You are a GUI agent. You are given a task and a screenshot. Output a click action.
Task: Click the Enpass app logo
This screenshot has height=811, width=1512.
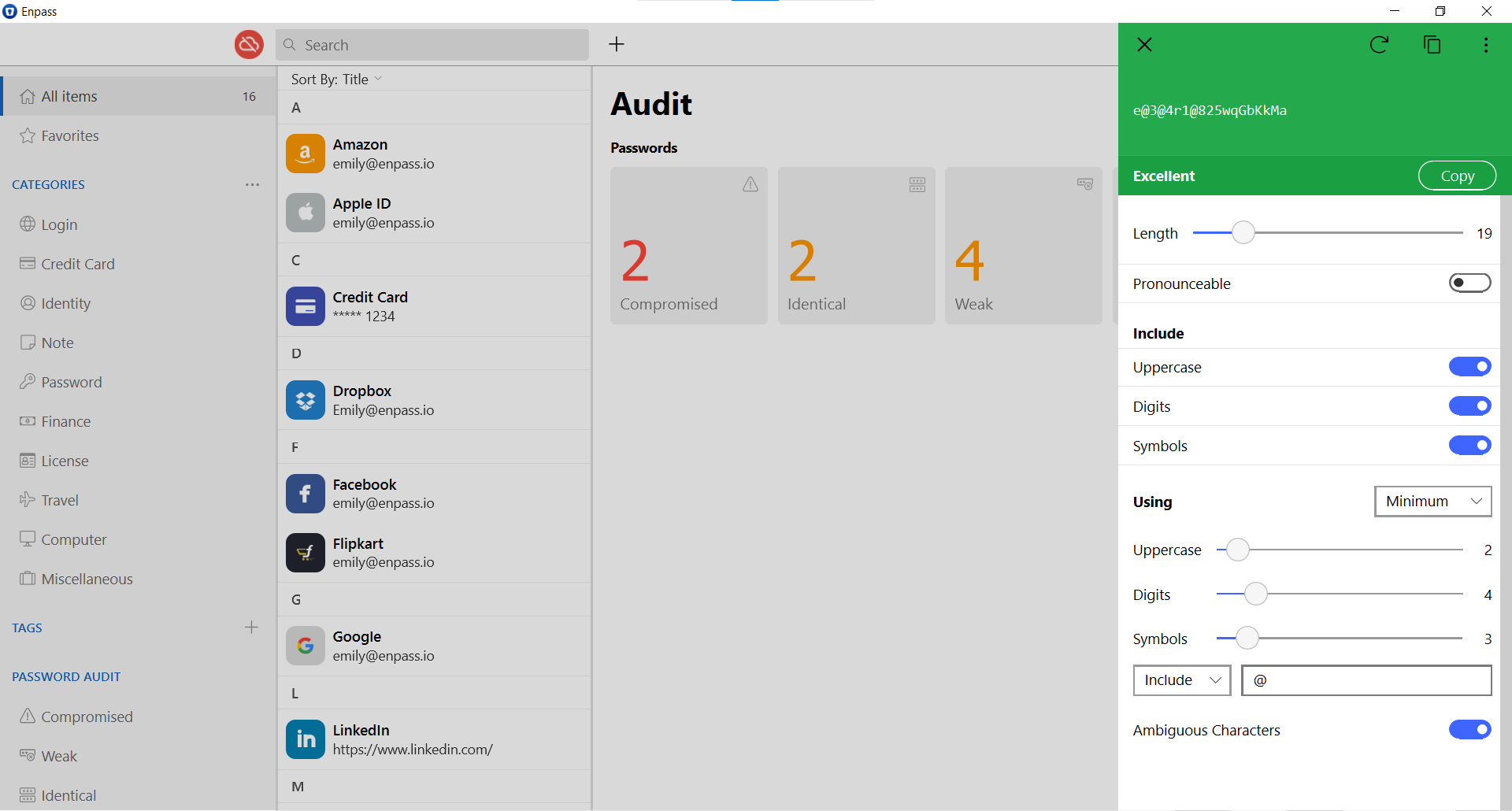coord(10,11)
